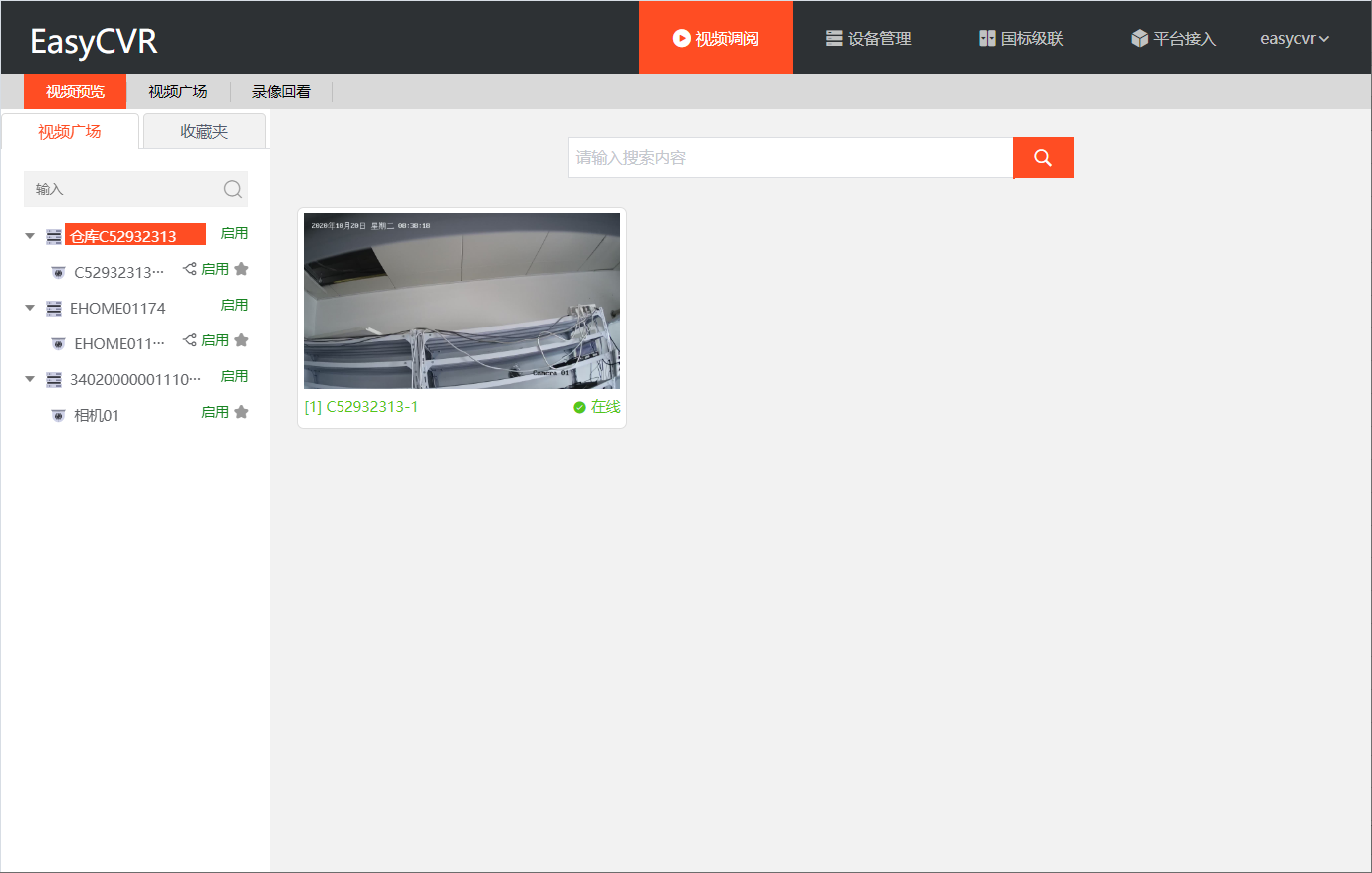Screen dimensions: 1372x873
Task: Click the 国标级联 panel icon
Action: pyautogui.click(x=987, y=38)
